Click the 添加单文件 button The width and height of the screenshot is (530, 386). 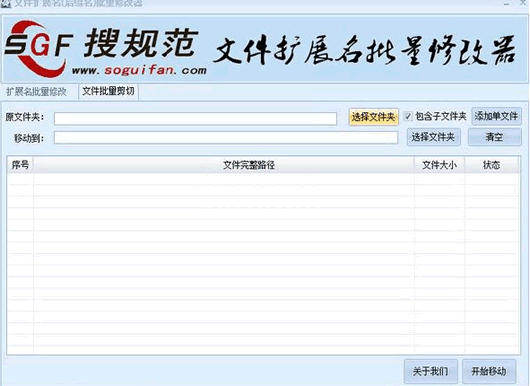pos(496,116)
